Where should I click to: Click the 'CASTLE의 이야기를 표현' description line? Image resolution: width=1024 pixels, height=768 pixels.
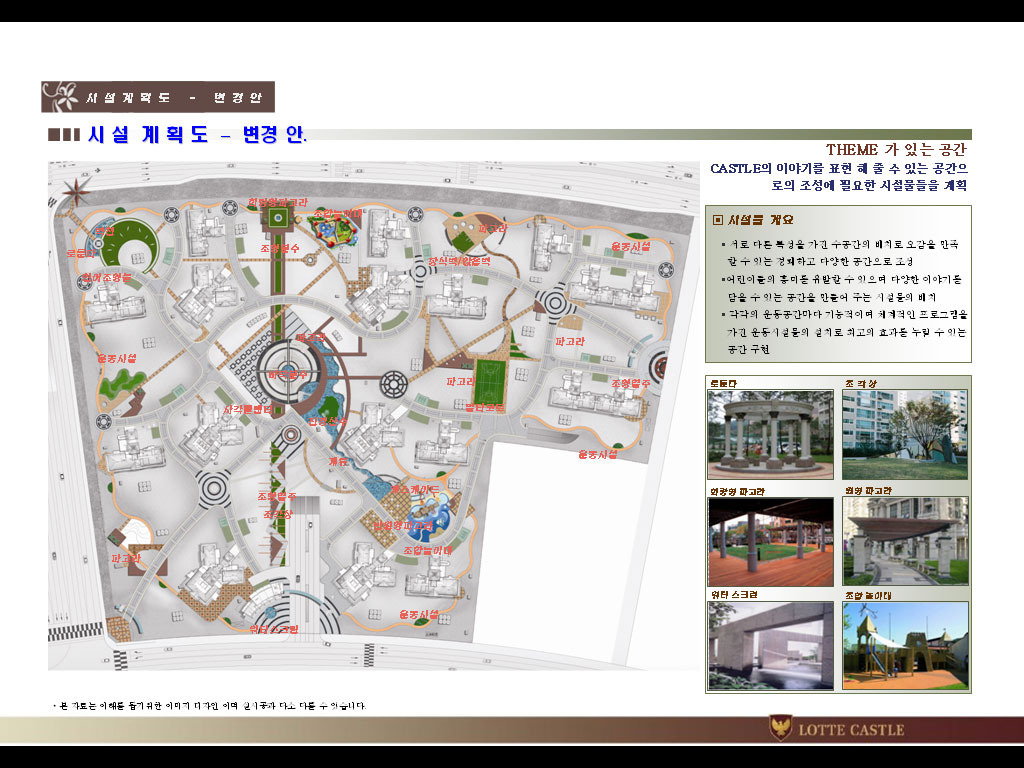pyautogui.click(x=839, y=168)
